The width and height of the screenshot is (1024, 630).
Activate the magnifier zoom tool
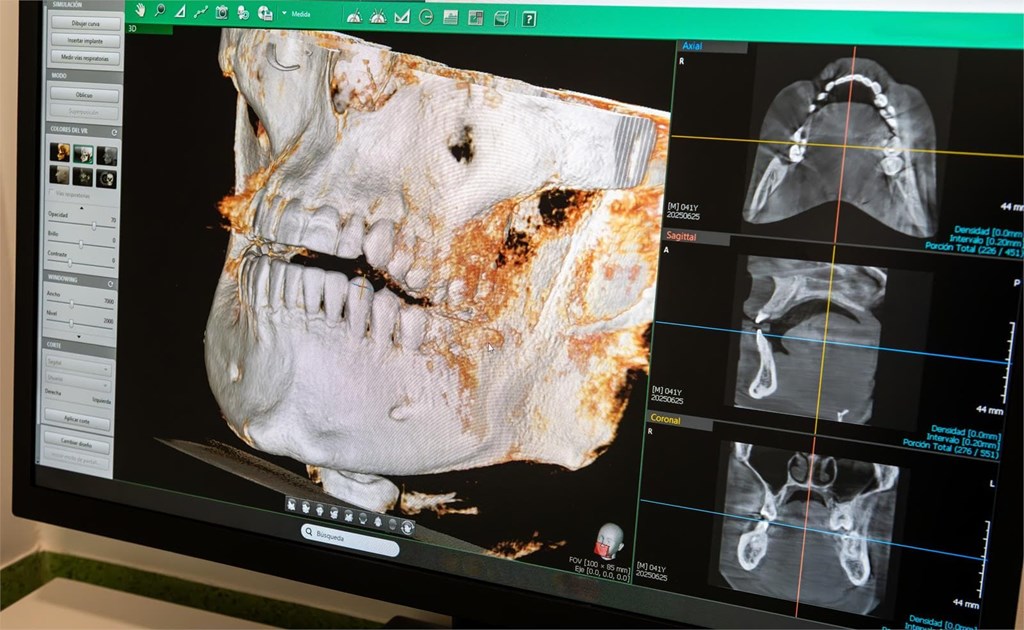pyautogui.click(x=160, y=10)
